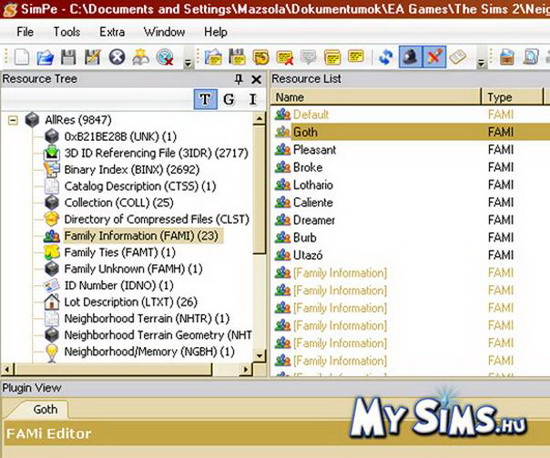
Task: Close the package with the round X icon
Action: point(117,57)
